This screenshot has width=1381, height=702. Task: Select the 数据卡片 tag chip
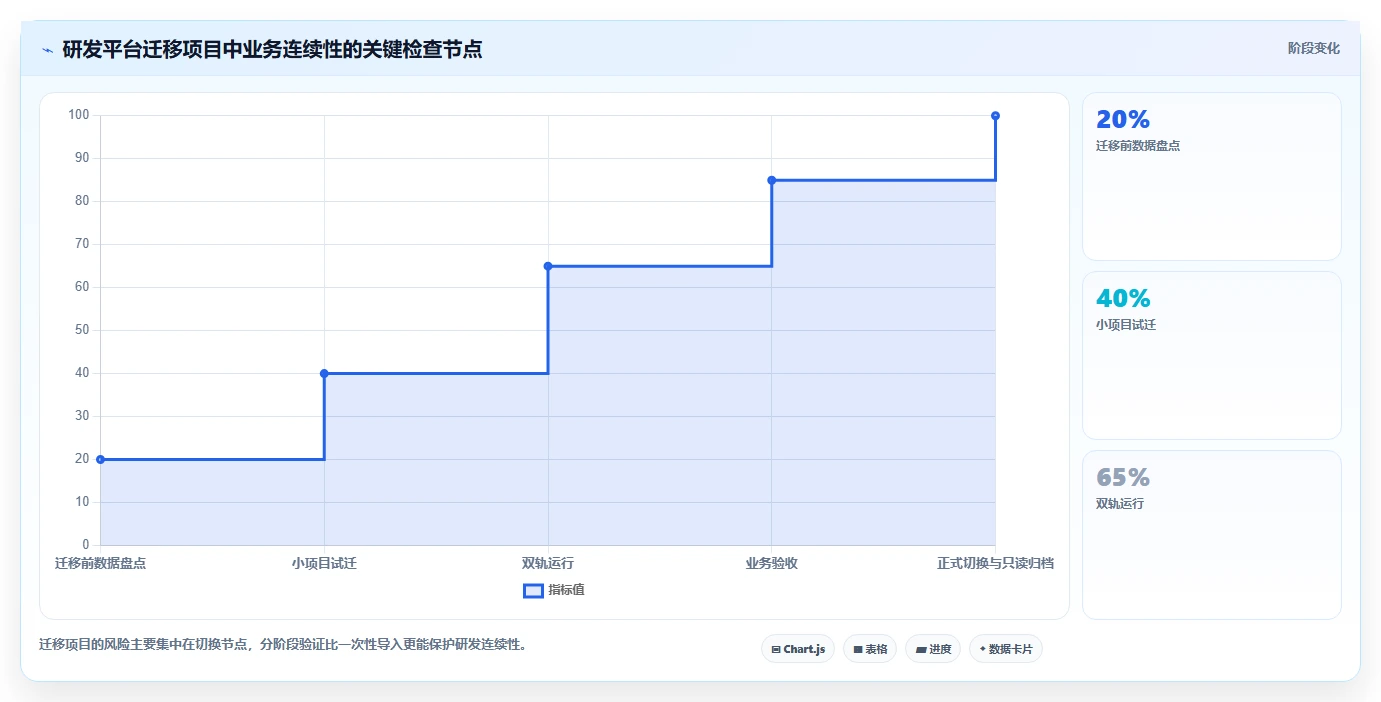click(1006, 649)
